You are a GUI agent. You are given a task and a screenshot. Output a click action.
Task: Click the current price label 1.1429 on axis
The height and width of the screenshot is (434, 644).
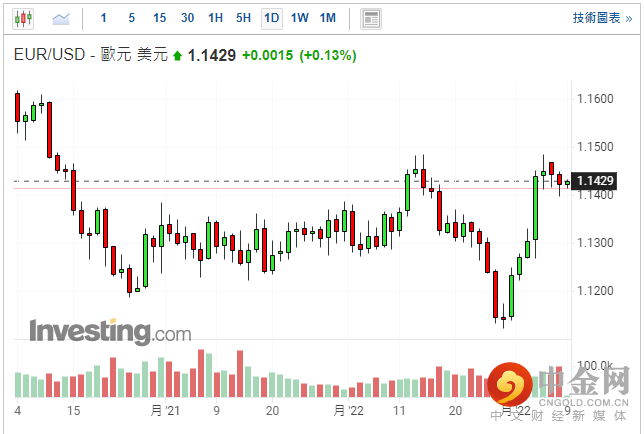596,180
